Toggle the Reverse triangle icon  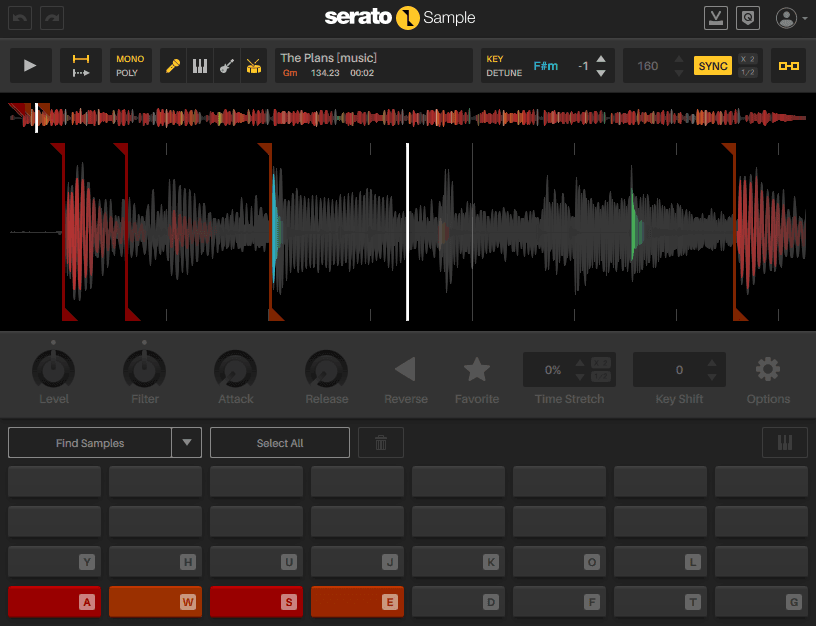pyautogui.click(x=405, y=369)
